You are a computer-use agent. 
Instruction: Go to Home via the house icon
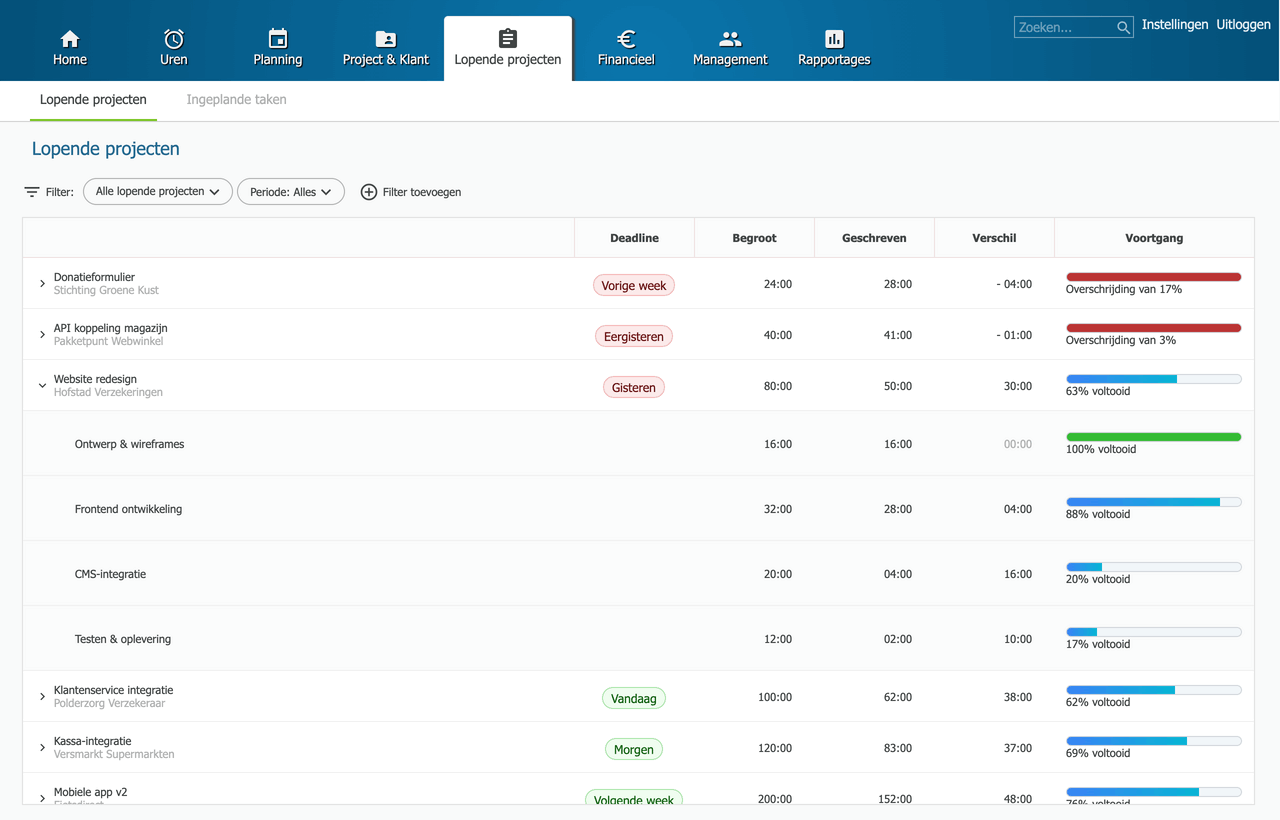[x=70, y=39]
